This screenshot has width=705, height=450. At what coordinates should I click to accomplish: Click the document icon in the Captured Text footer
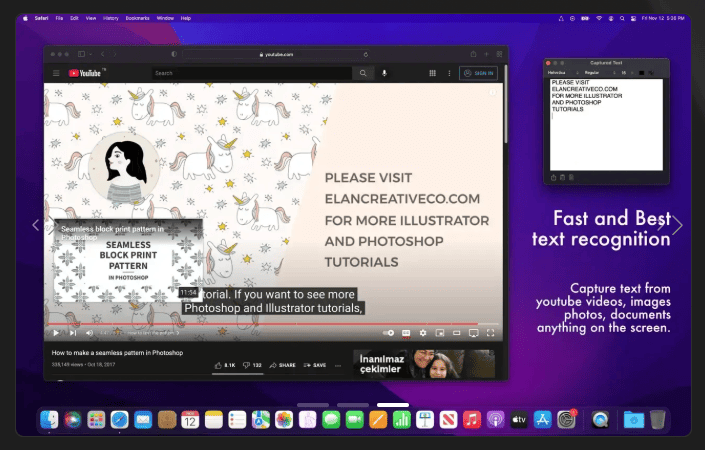coord(571,178)
